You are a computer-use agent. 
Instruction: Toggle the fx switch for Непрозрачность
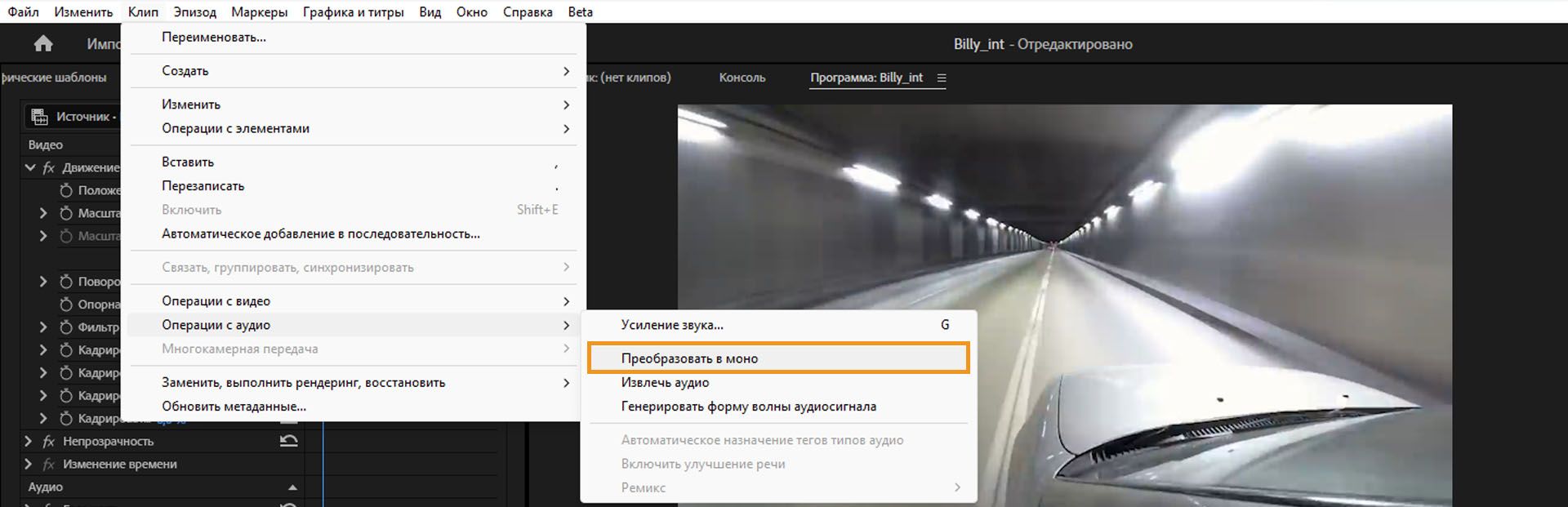pos(48,441)
